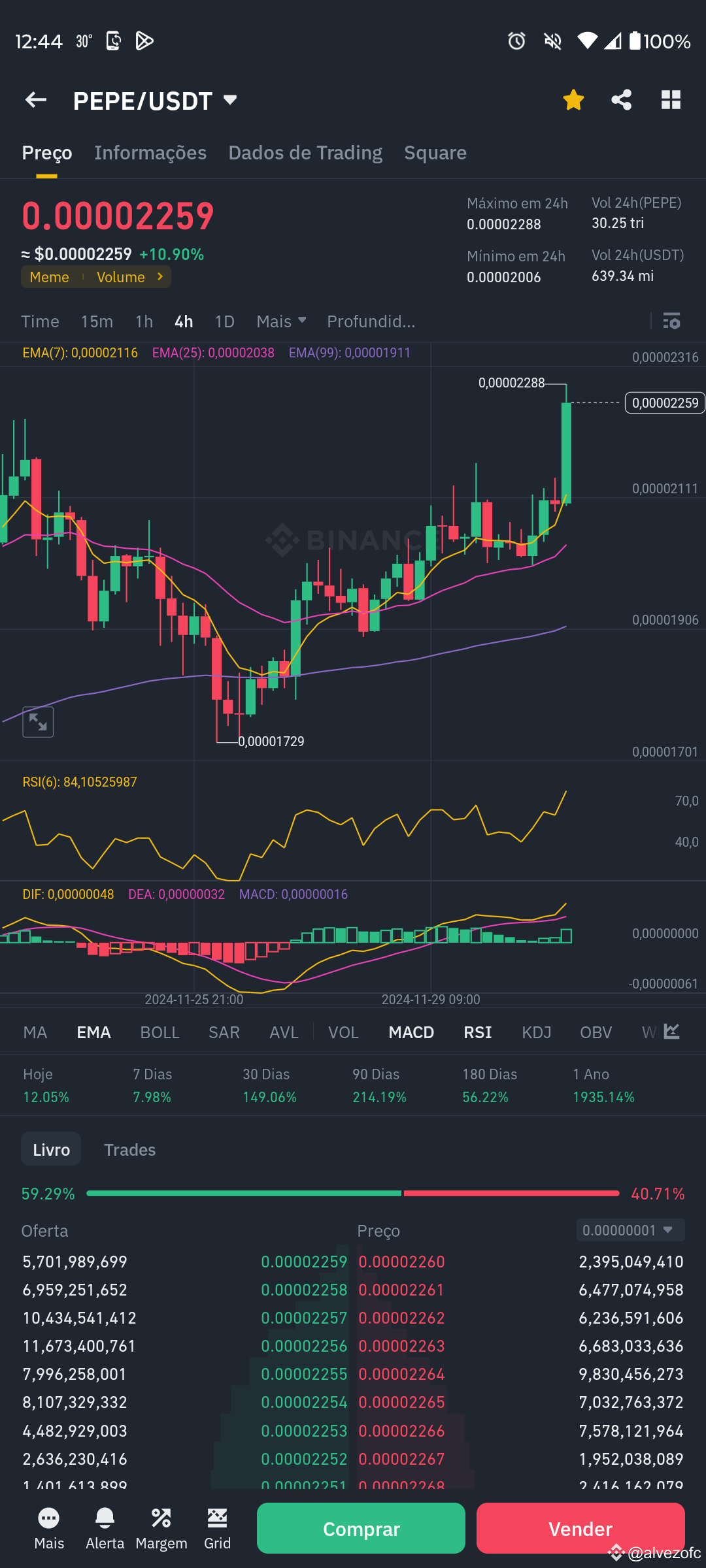Open the Square tab
Screen dimensions: 706x1568
pos(435,153)
